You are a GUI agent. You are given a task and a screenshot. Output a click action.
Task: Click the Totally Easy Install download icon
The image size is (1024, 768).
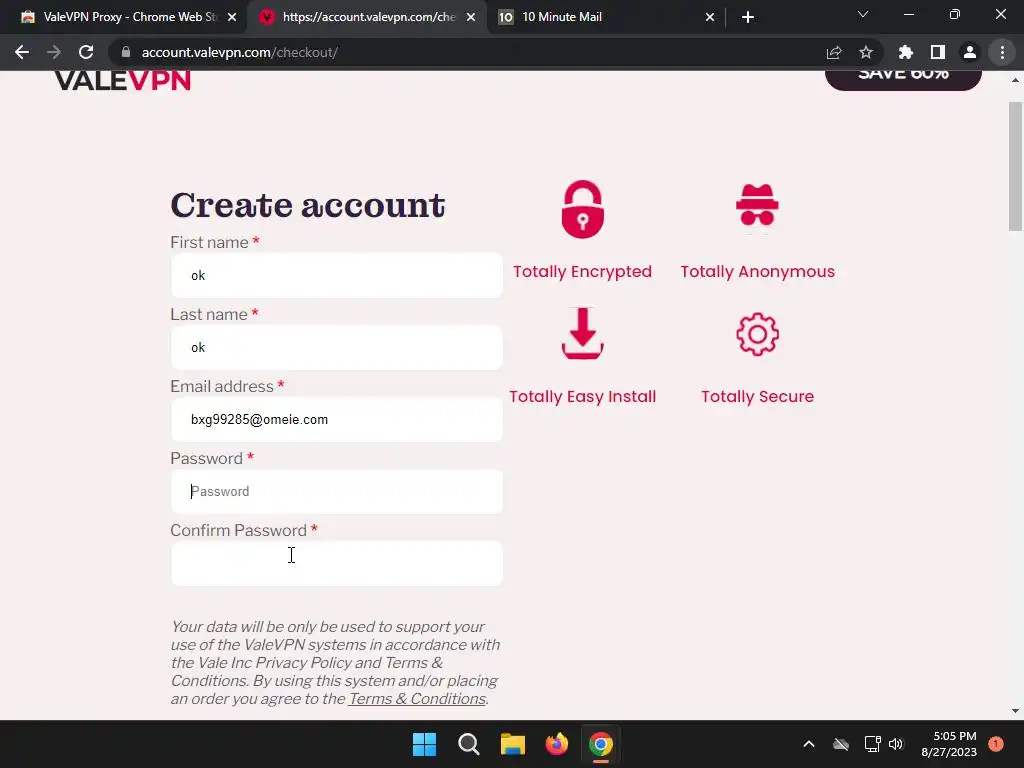click(x=583, y=333)
